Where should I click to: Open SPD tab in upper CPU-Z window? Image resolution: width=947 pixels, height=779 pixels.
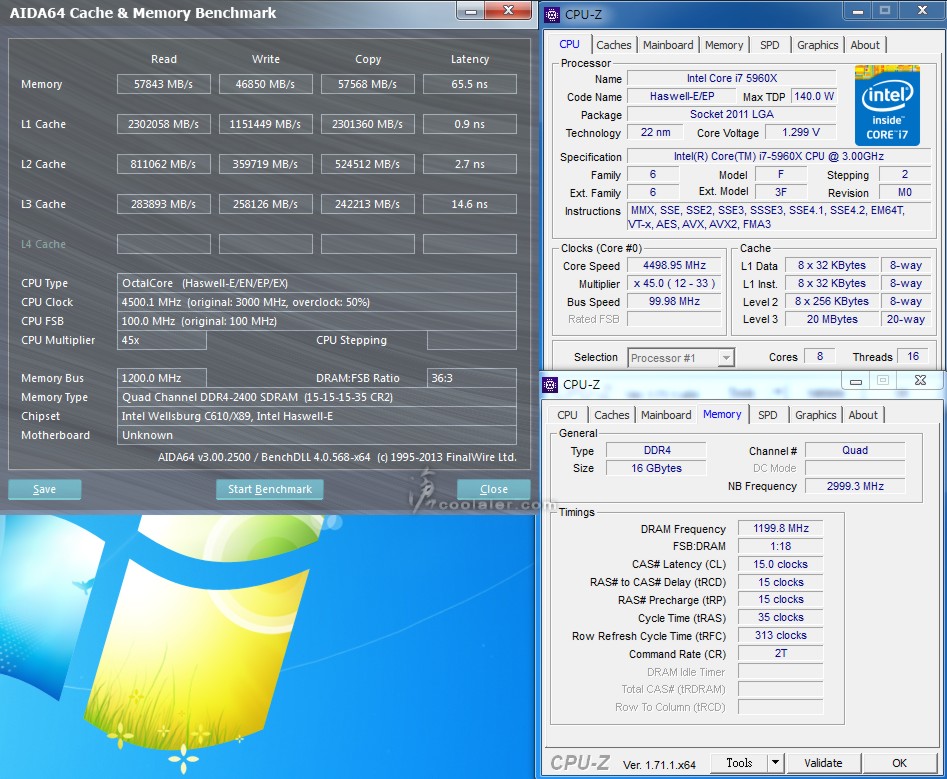[x=769, y=45]
